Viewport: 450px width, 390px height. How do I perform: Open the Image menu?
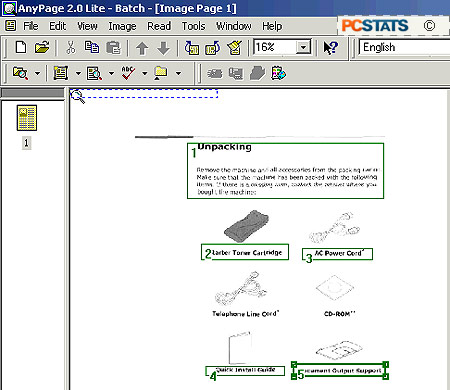click(122, 26)
